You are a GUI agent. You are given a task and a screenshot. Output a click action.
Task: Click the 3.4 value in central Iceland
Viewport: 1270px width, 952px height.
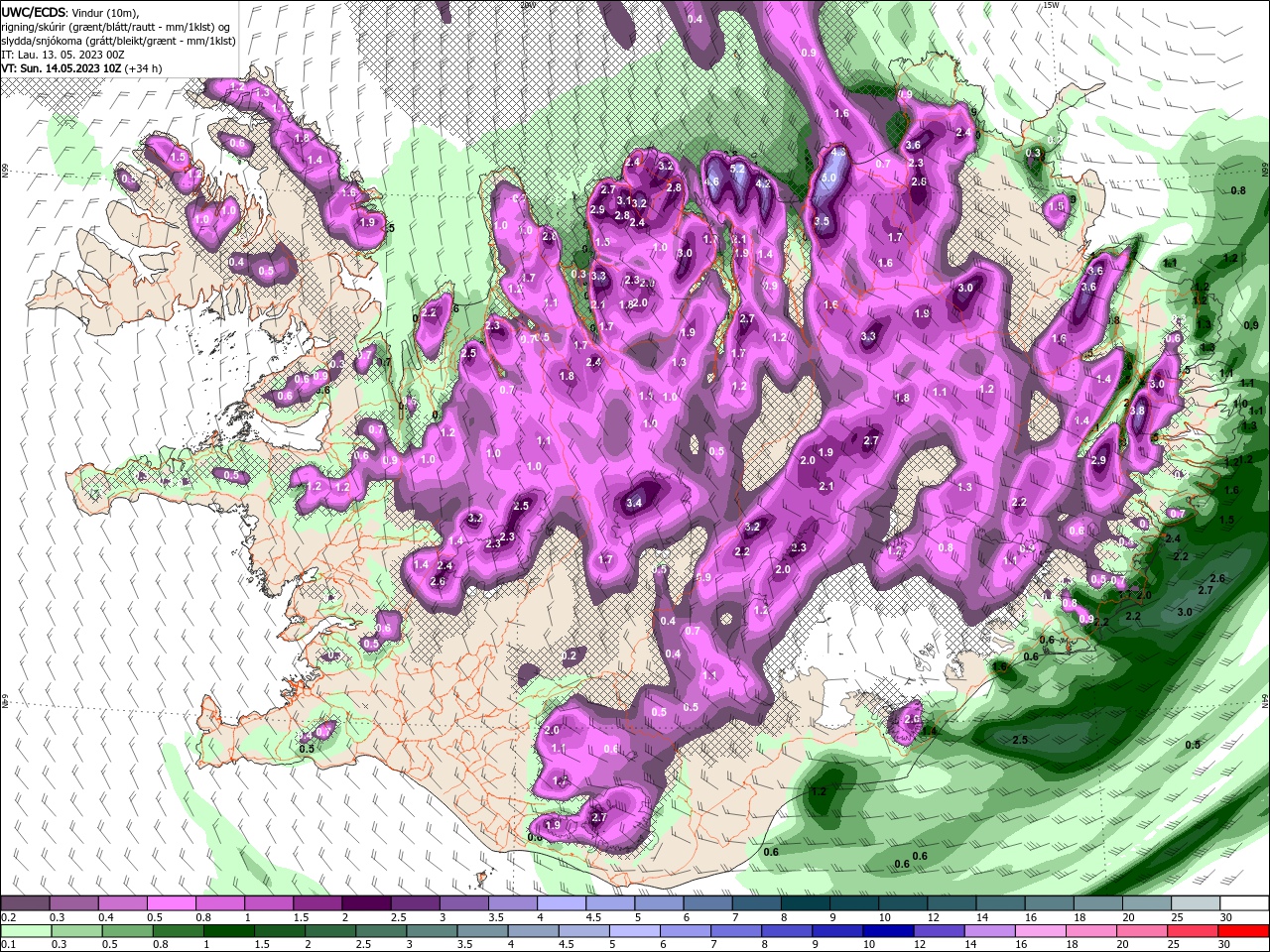point(635,504)
